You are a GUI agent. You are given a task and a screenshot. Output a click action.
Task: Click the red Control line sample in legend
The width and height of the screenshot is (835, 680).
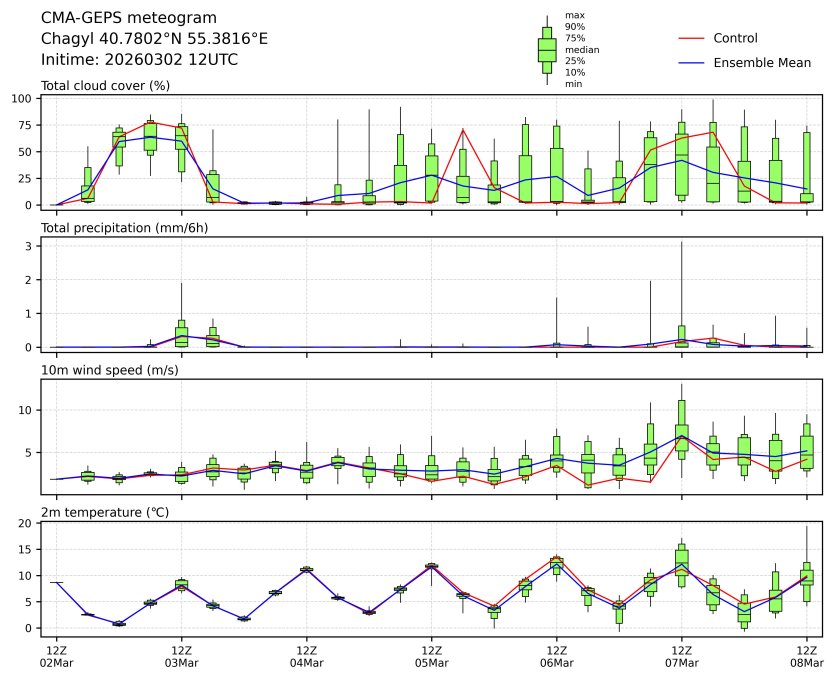tap(692, 38)
